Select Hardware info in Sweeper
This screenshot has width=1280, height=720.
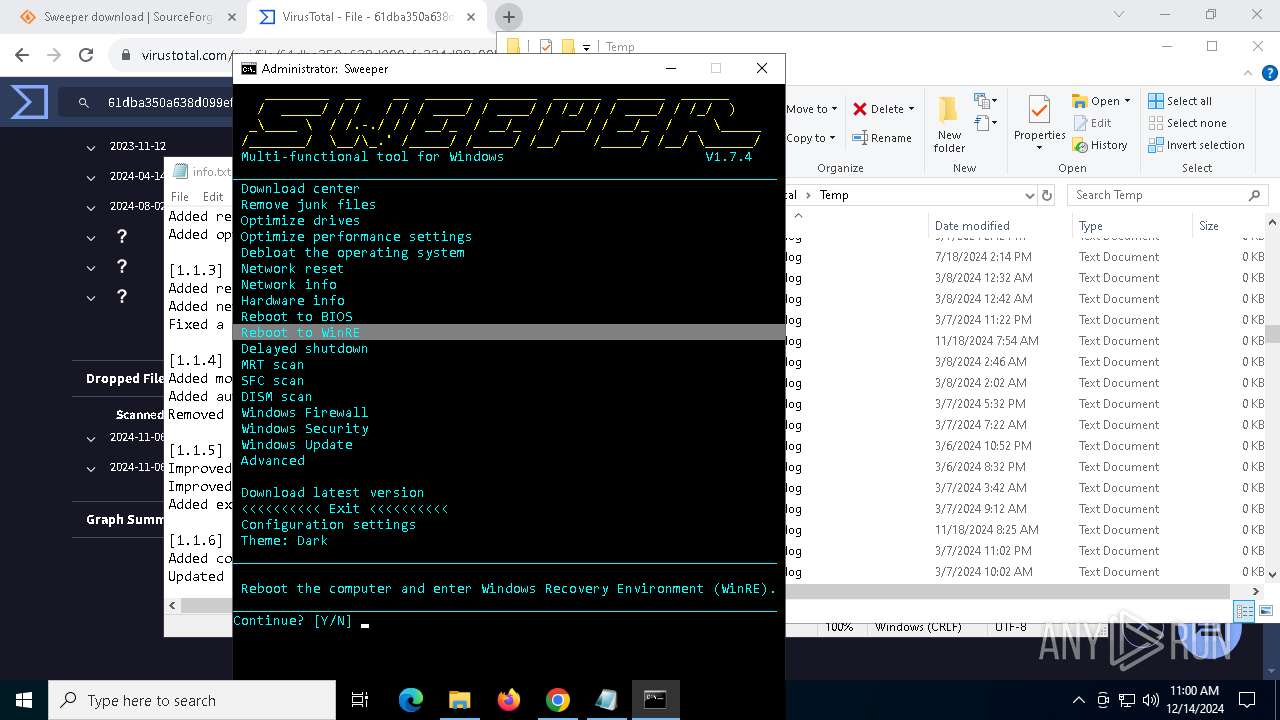292,300
